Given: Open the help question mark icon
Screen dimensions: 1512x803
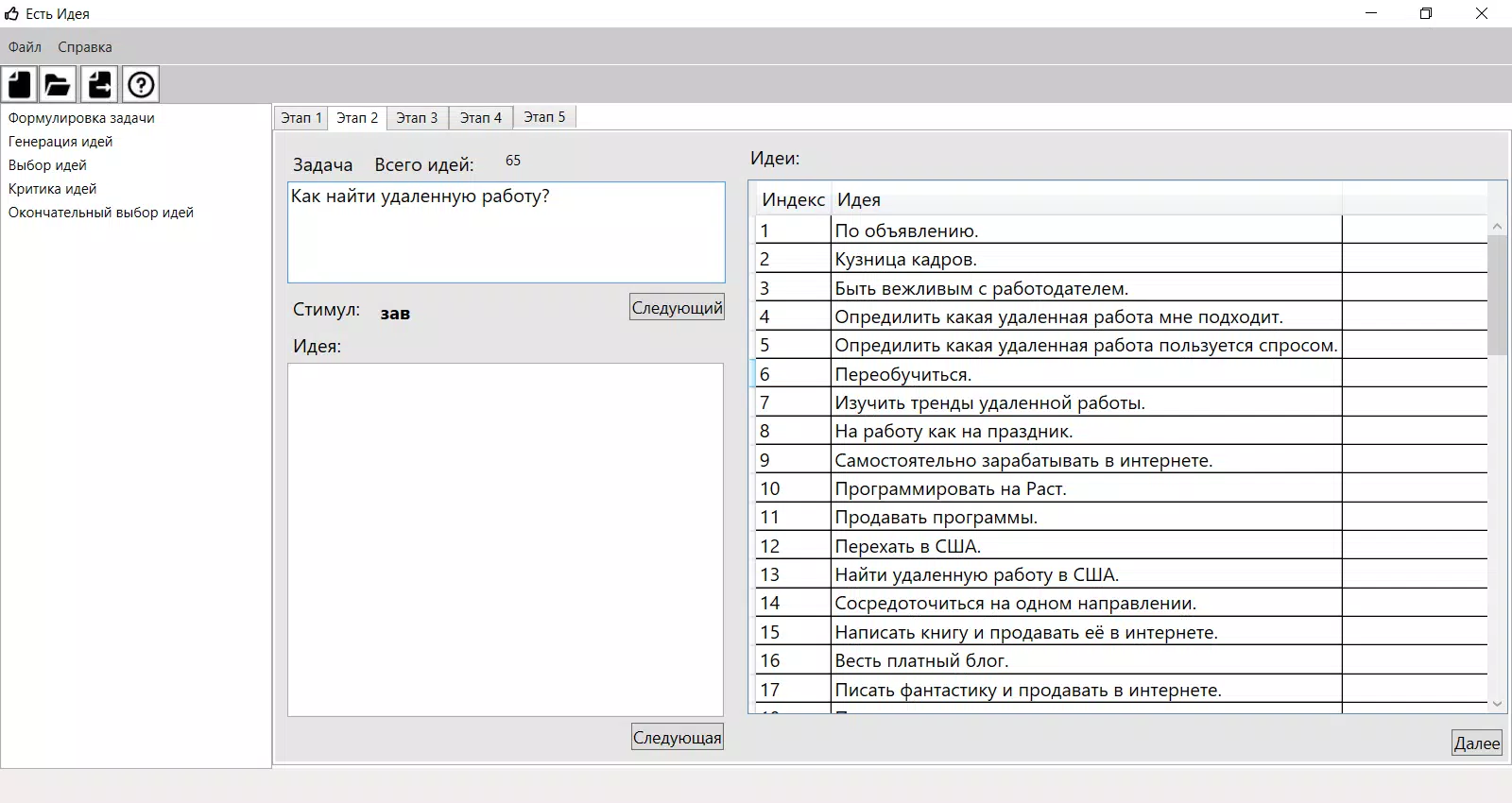Looking at the screenshot, I should [x=141, y=84].
